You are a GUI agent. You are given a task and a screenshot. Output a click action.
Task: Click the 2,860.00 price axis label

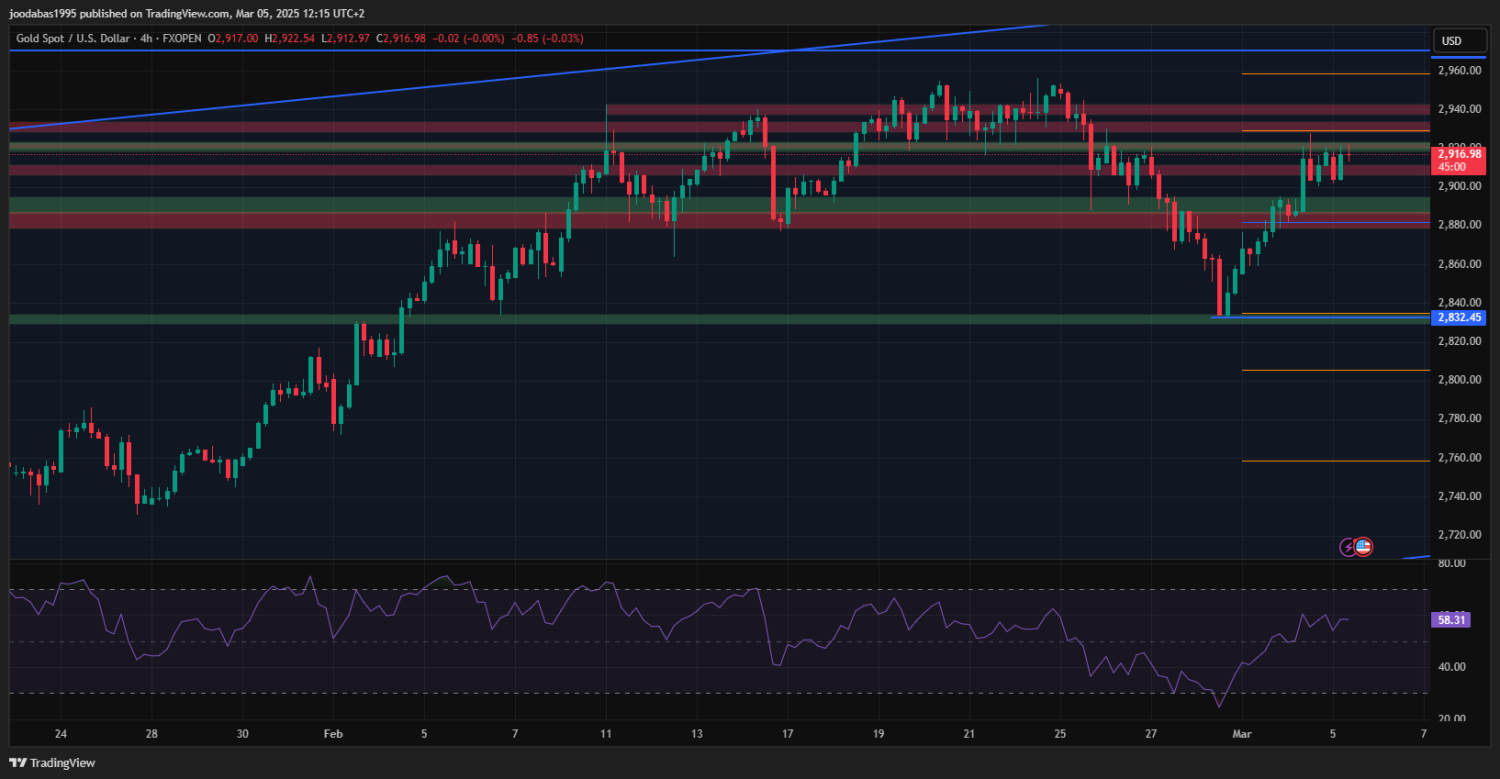point(1459,264)
